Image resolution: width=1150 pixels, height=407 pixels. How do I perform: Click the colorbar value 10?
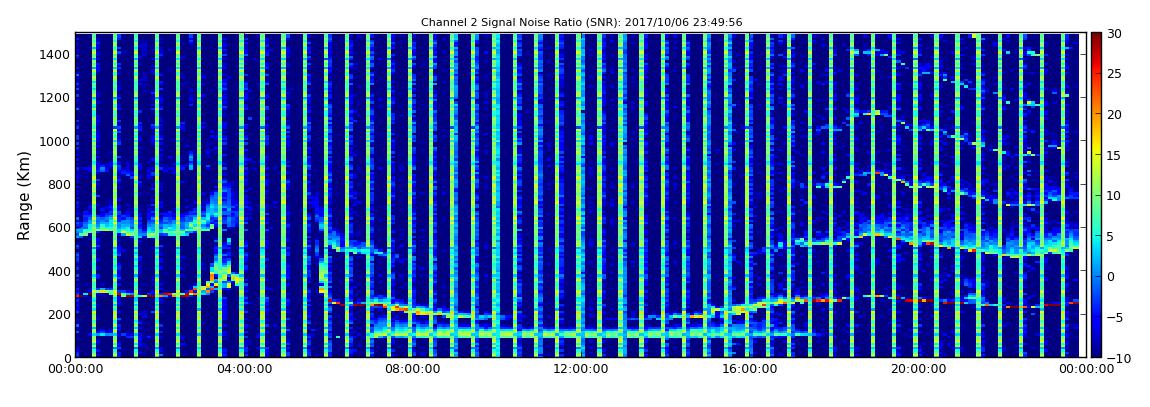[1115, 195]
